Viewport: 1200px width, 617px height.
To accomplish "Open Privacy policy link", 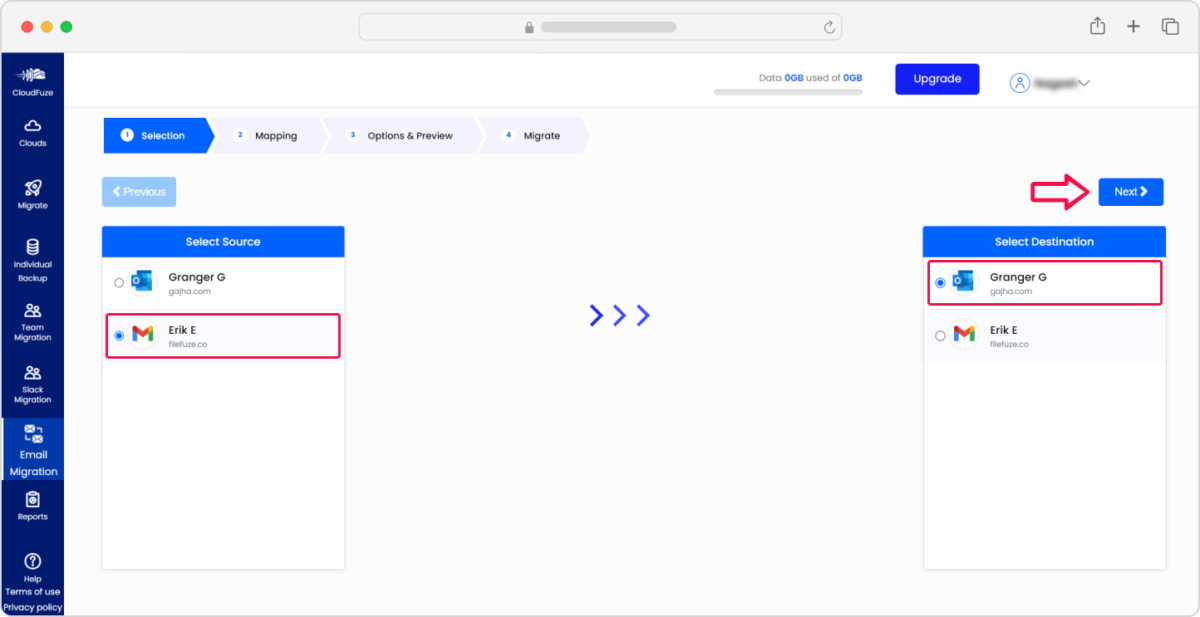I will coord(32,607).
